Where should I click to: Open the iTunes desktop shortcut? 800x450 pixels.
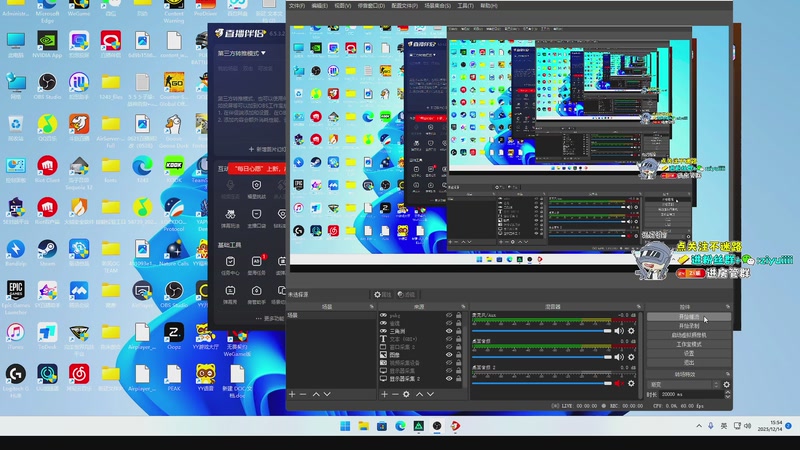pos(16,336)
